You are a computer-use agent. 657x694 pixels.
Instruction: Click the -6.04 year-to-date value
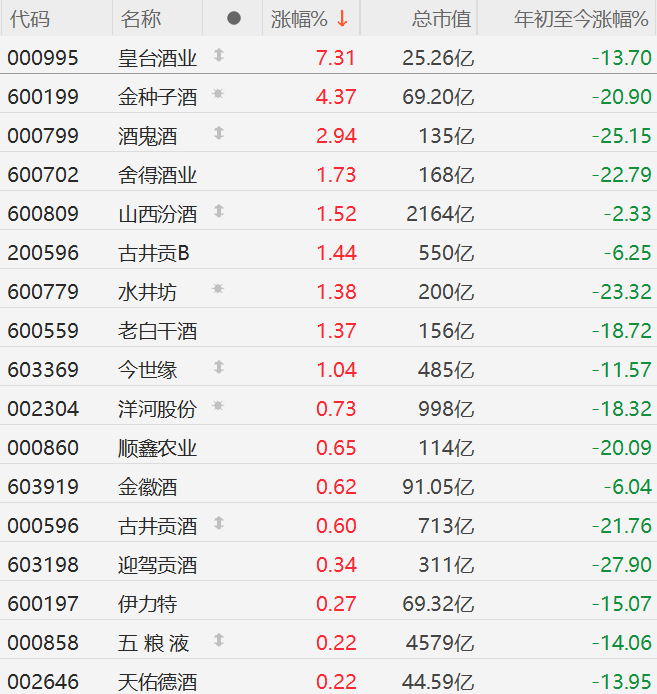[628, 486]
